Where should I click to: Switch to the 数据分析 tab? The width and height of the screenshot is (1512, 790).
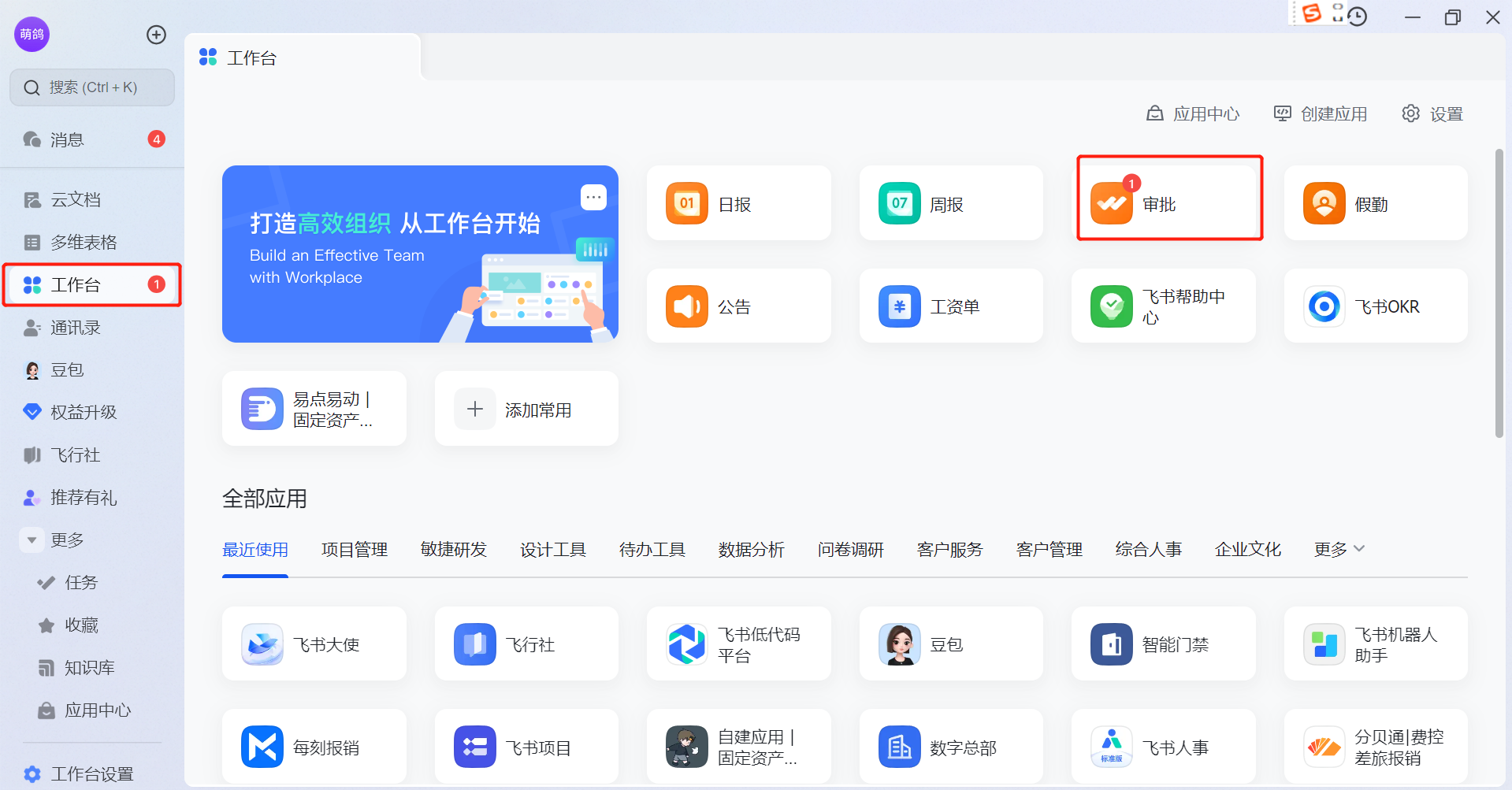(752, 549)
